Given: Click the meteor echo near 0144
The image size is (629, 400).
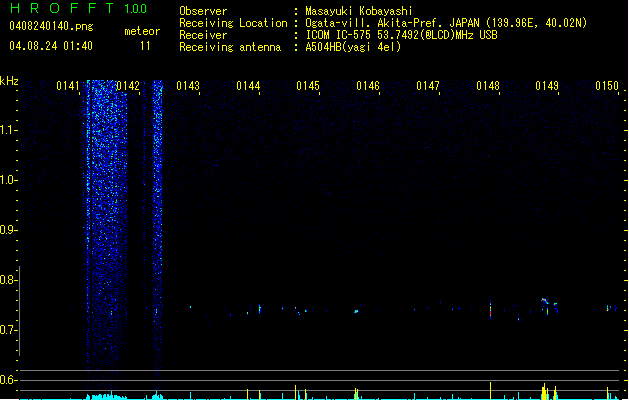Looking at the screenshot, I should tap(260, 309).
